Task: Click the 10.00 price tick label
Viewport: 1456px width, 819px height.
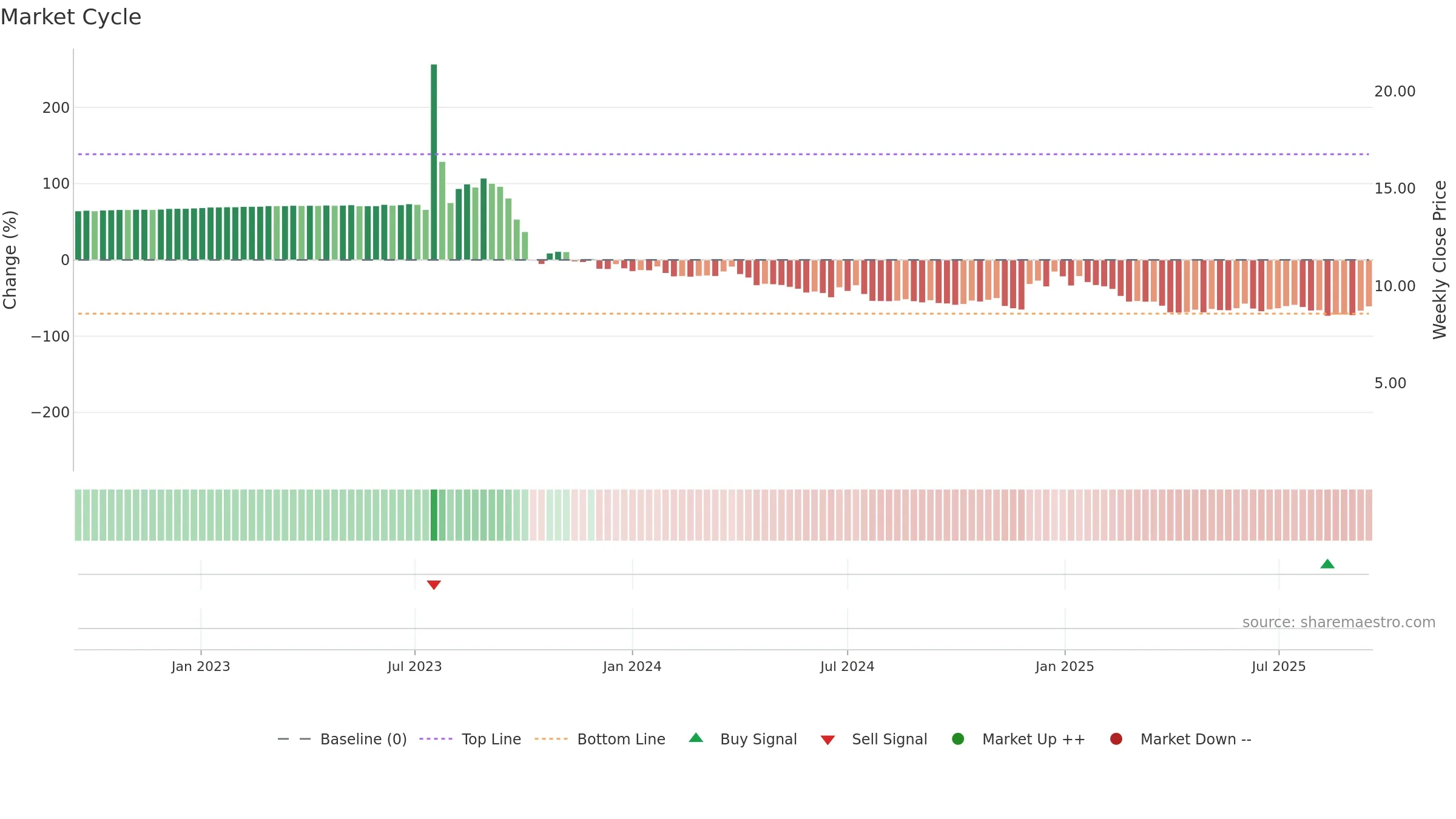Action: [x=1395, y=286]
